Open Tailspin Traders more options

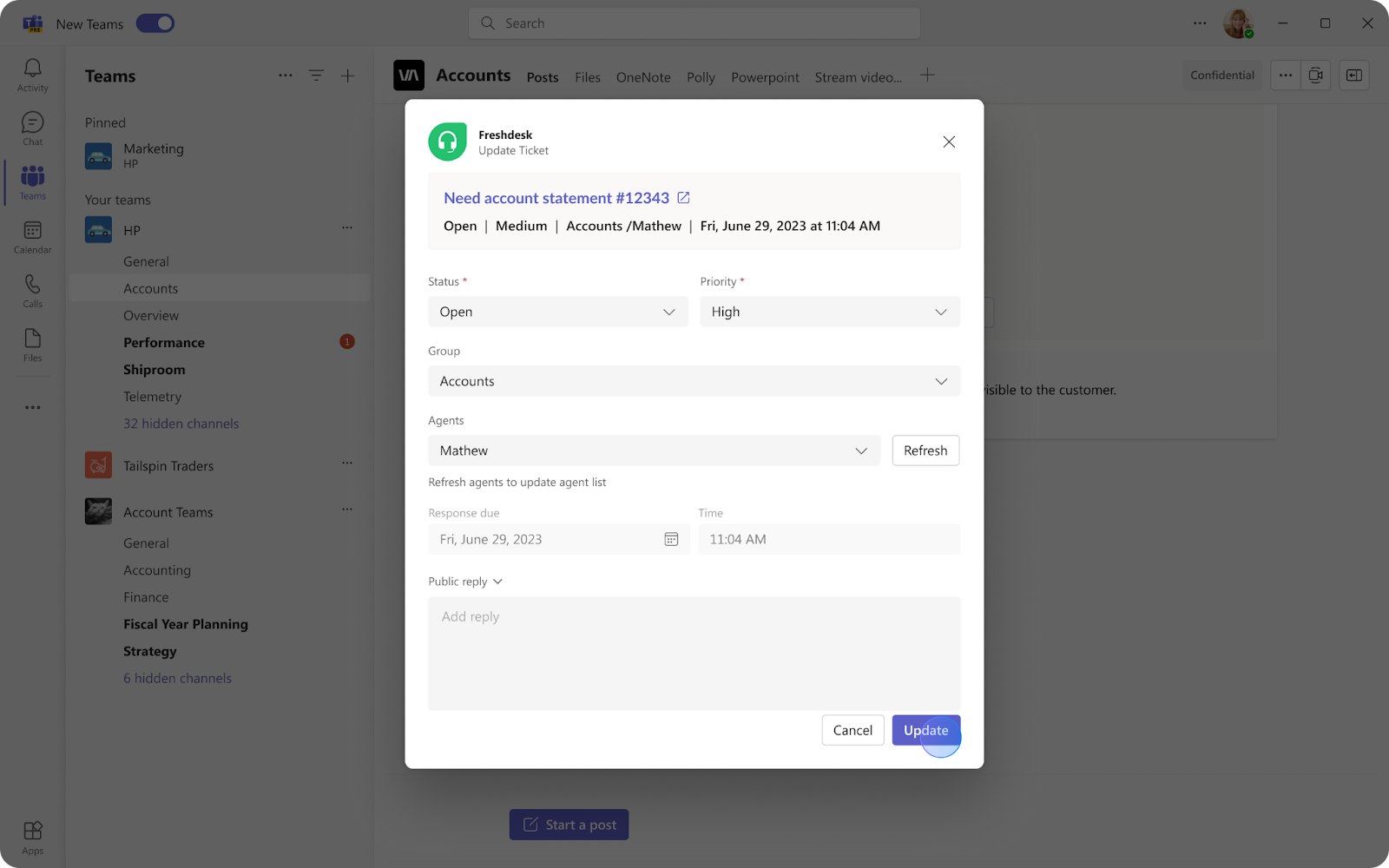[x=347, y=463]
